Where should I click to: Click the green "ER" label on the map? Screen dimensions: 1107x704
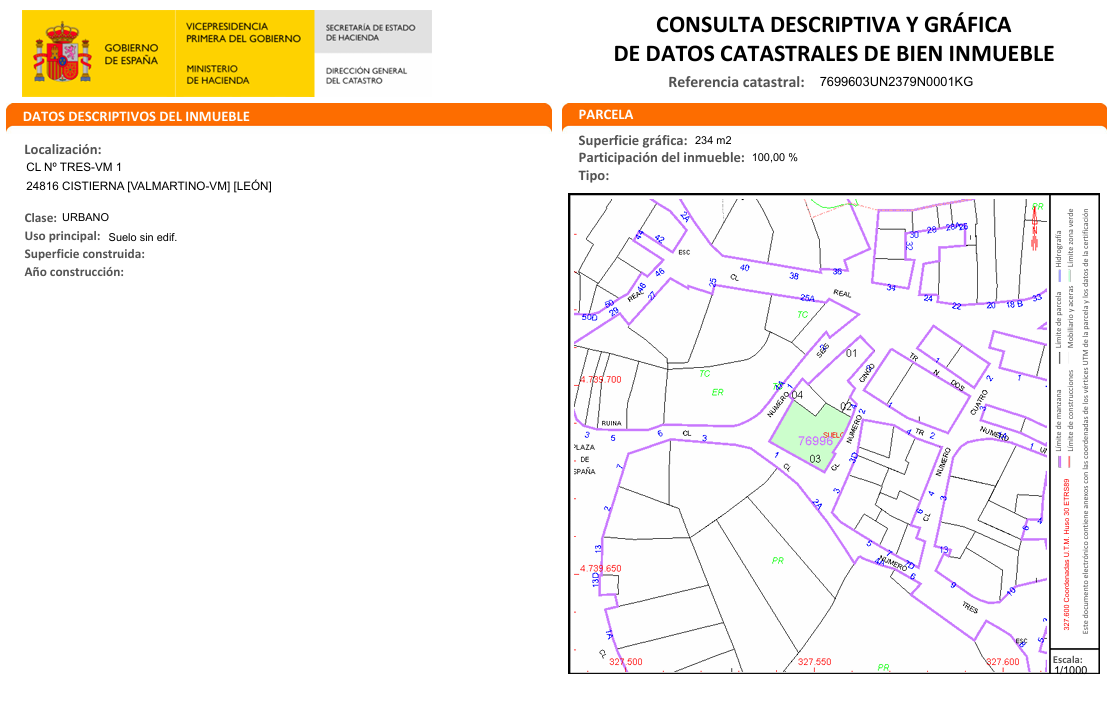(x=717, y=393)
